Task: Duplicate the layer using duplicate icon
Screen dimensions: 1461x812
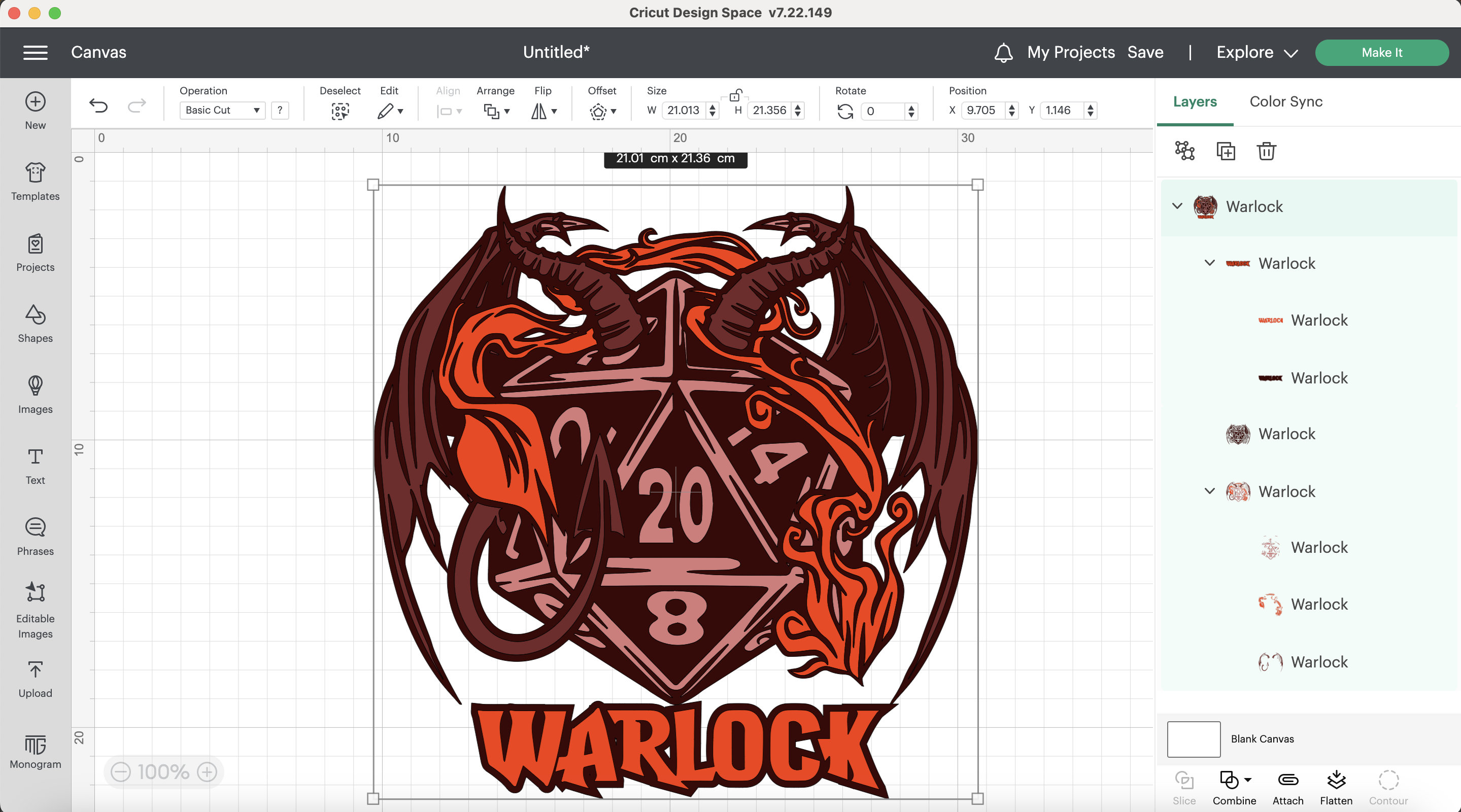Action: coord(1226,151)
